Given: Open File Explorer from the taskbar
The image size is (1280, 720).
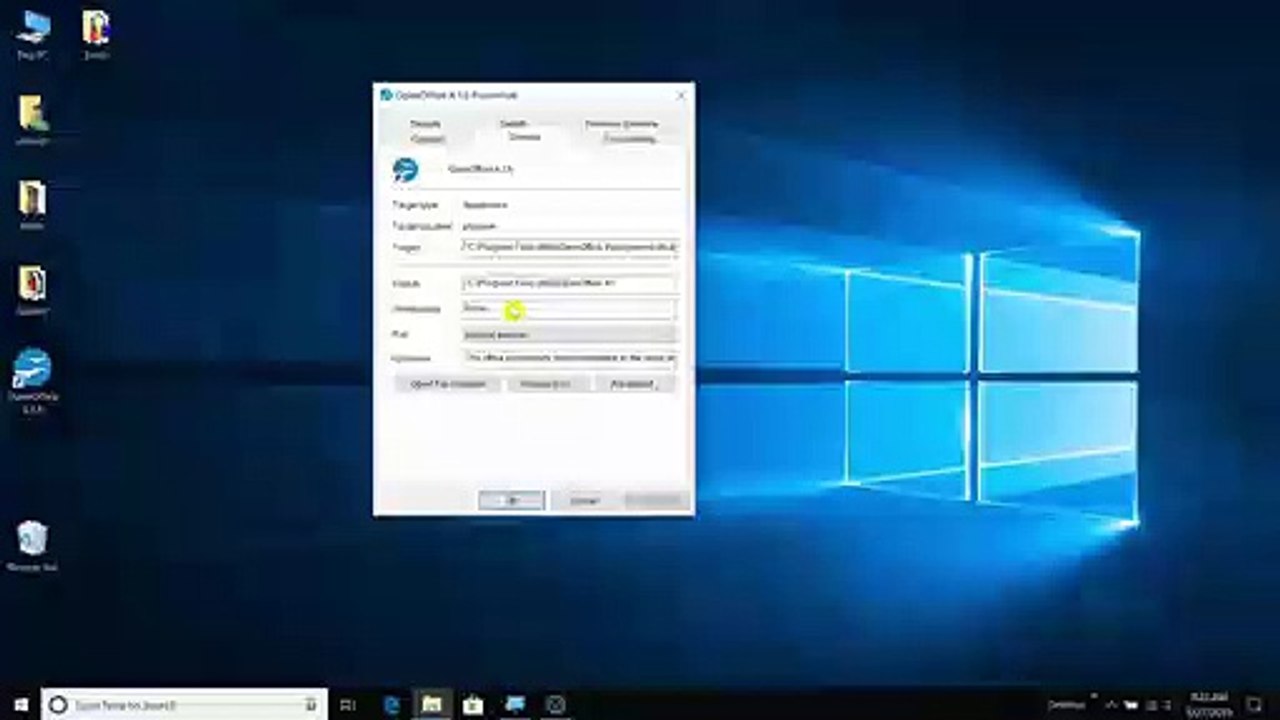Looking at the screenshot, I should tap(432, 705).
